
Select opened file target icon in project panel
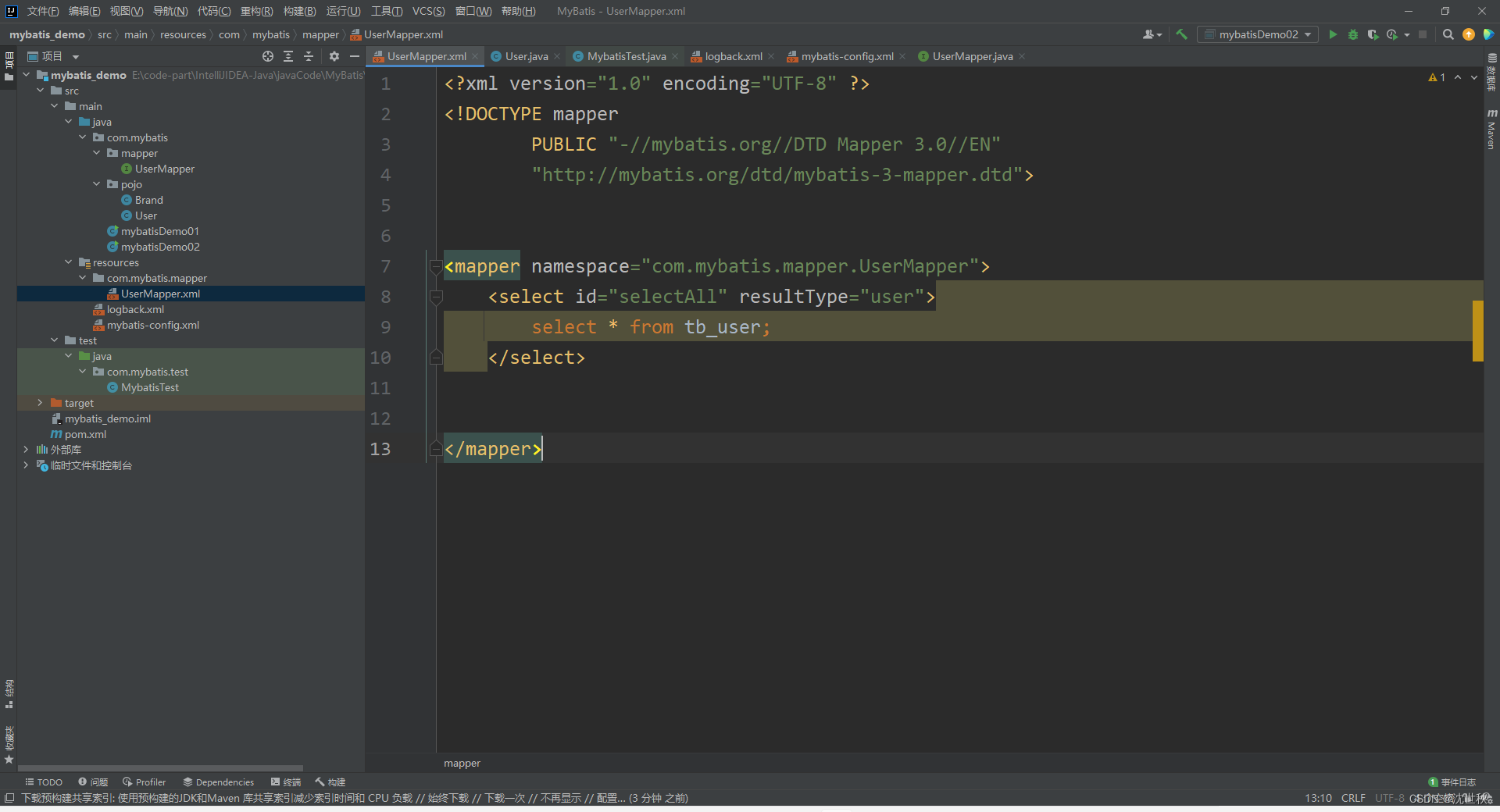[x=268, y=56]
